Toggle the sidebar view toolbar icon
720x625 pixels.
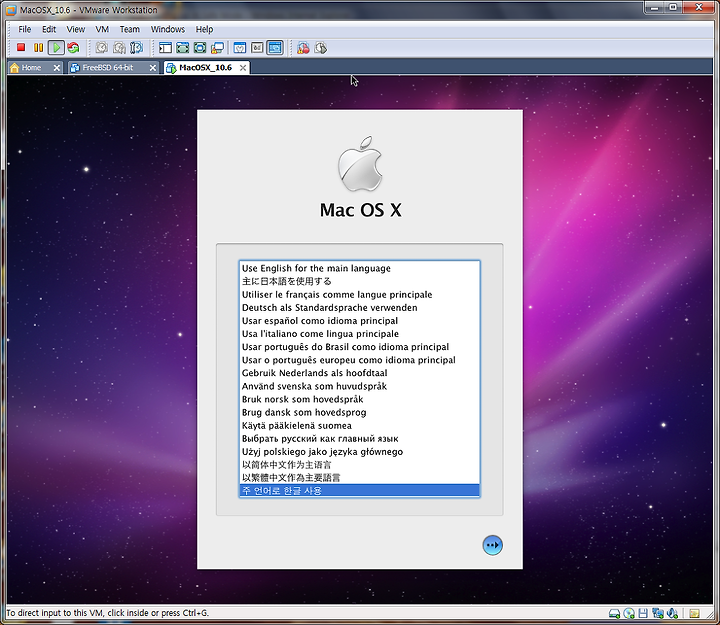click(x=165, y=47)
